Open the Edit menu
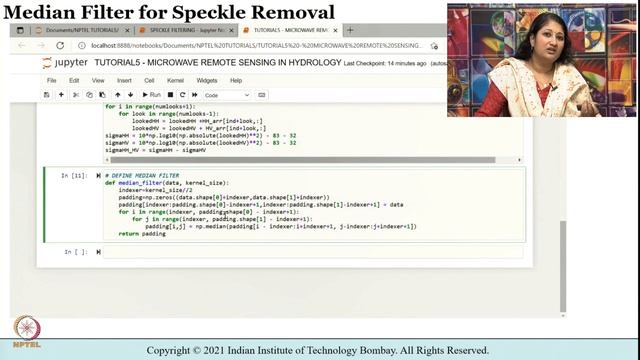The height and width of the screenshot is (360, 640). (74, 80)
